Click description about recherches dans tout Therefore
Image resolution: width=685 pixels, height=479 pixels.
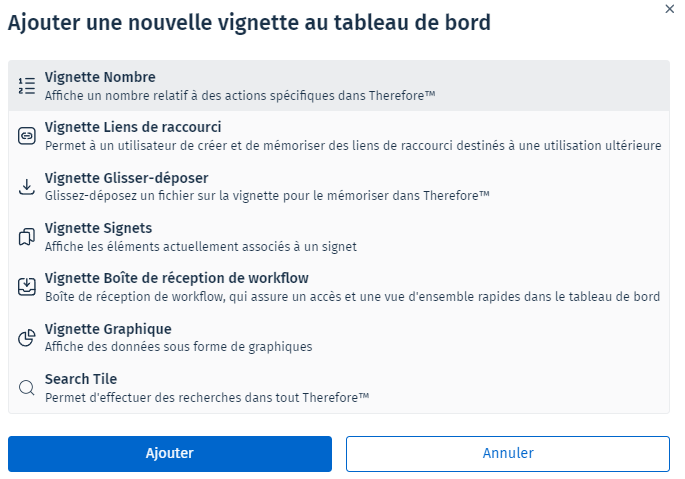(x=207, y=397)
